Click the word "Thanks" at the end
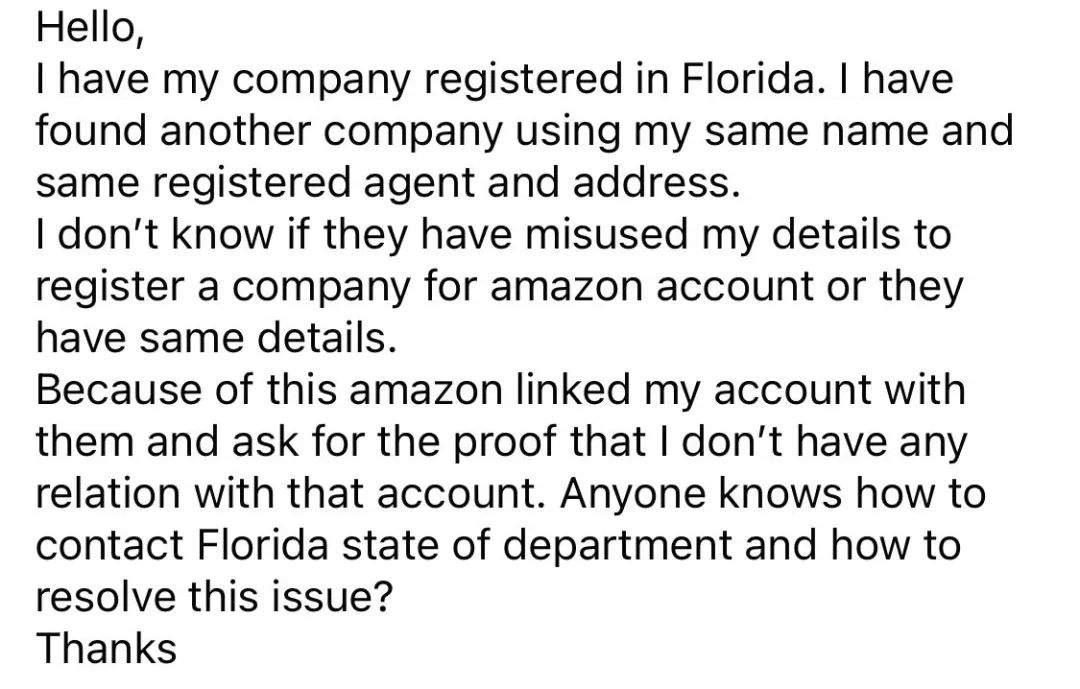This screenshot has width=1080, height=689. coord(107,648)
